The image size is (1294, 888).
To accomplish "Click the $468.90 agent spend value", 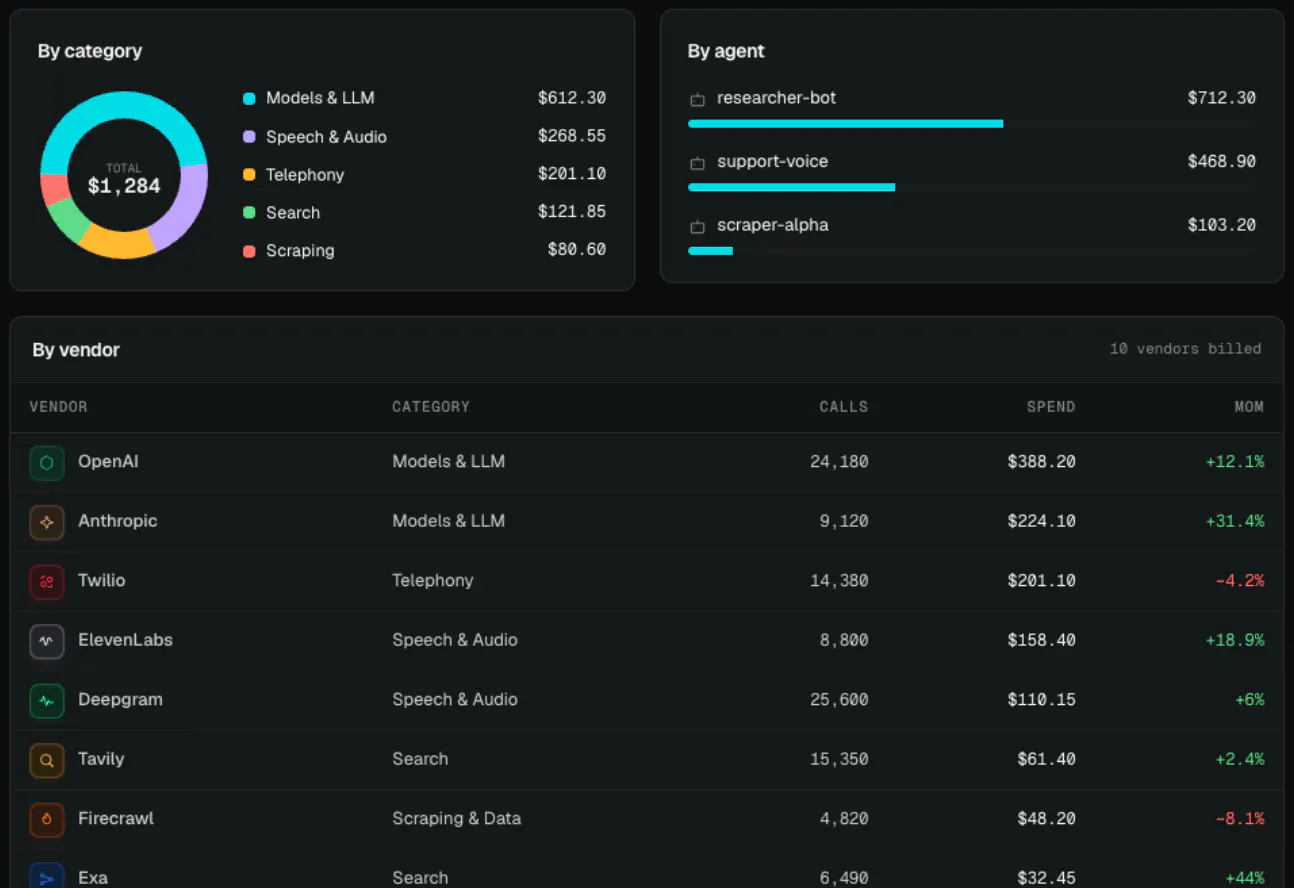I will pos(1222,161).
